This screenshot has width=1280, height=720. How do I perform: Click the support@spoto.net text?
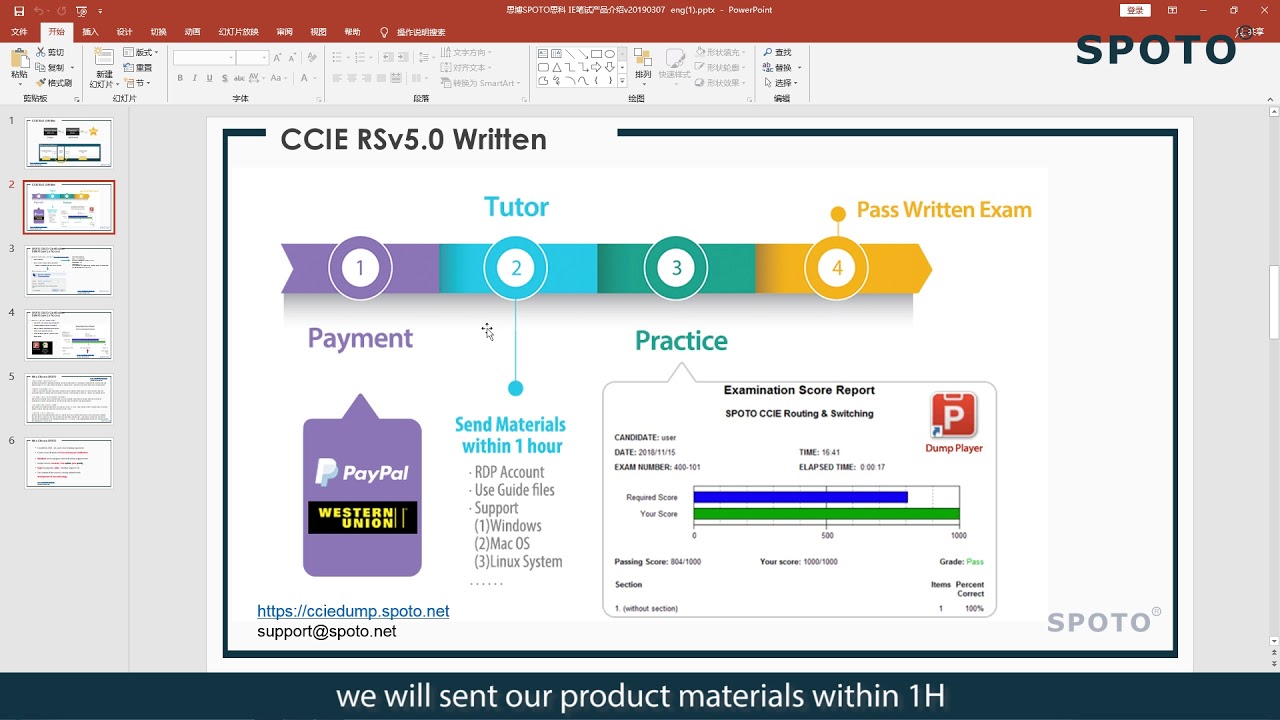[327, 632]
